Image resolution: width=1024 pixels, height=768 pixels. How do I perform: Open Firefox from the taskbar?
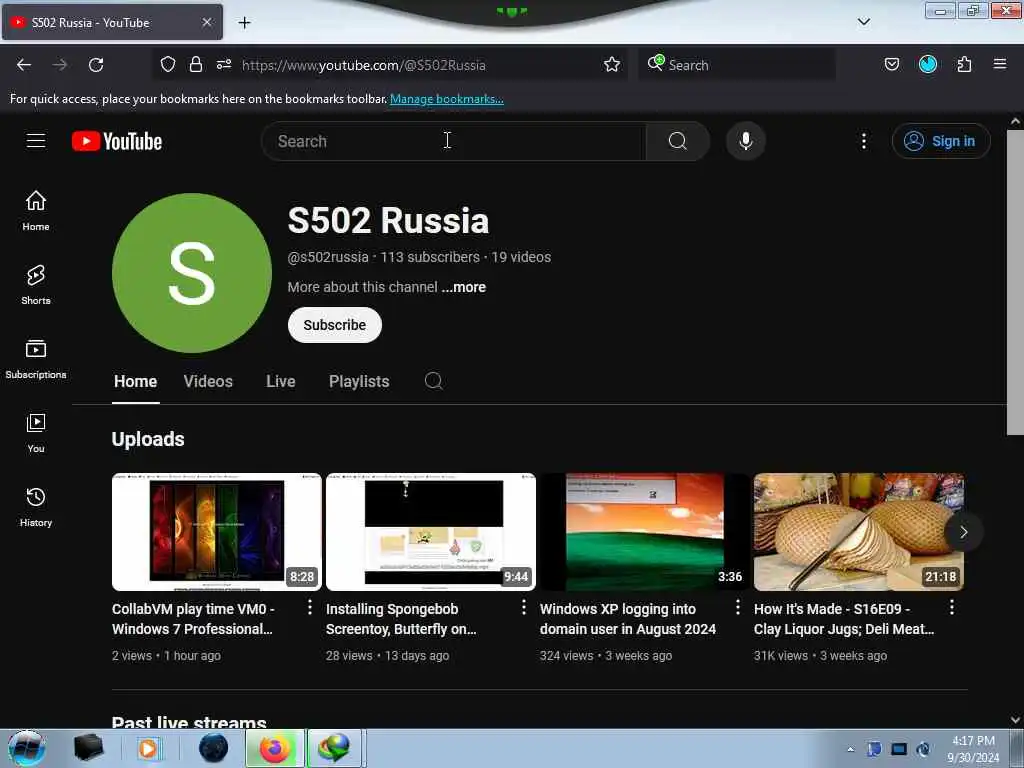point(275,748)
